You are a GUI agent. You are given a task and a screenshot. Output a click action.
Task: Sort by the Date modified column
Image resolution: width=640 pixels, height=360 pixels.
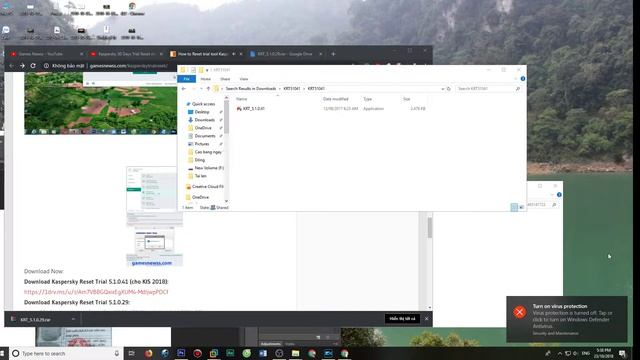pyautogui.click(x=336, y=99)
